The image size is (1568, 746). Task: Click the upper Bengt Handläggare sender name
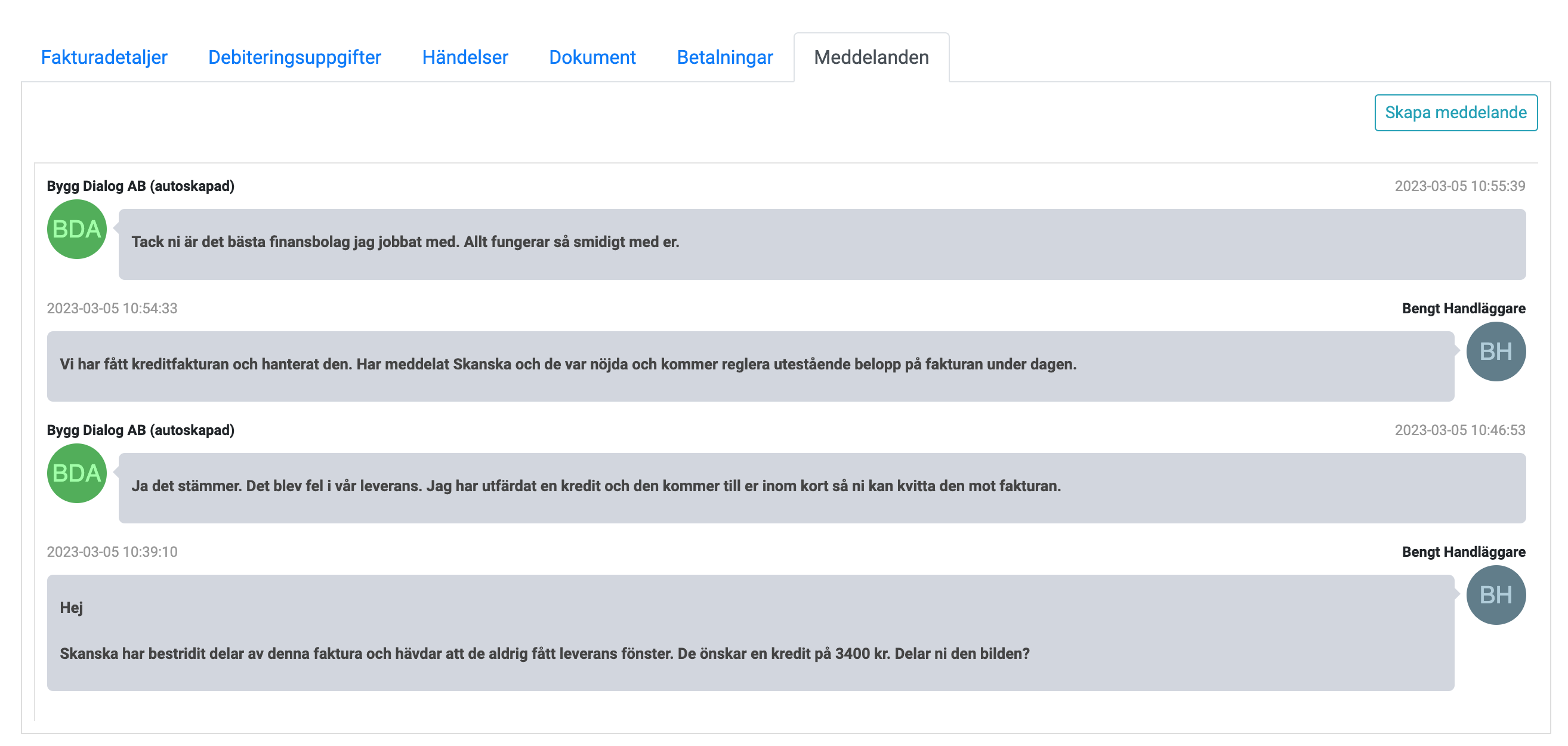1464,309
